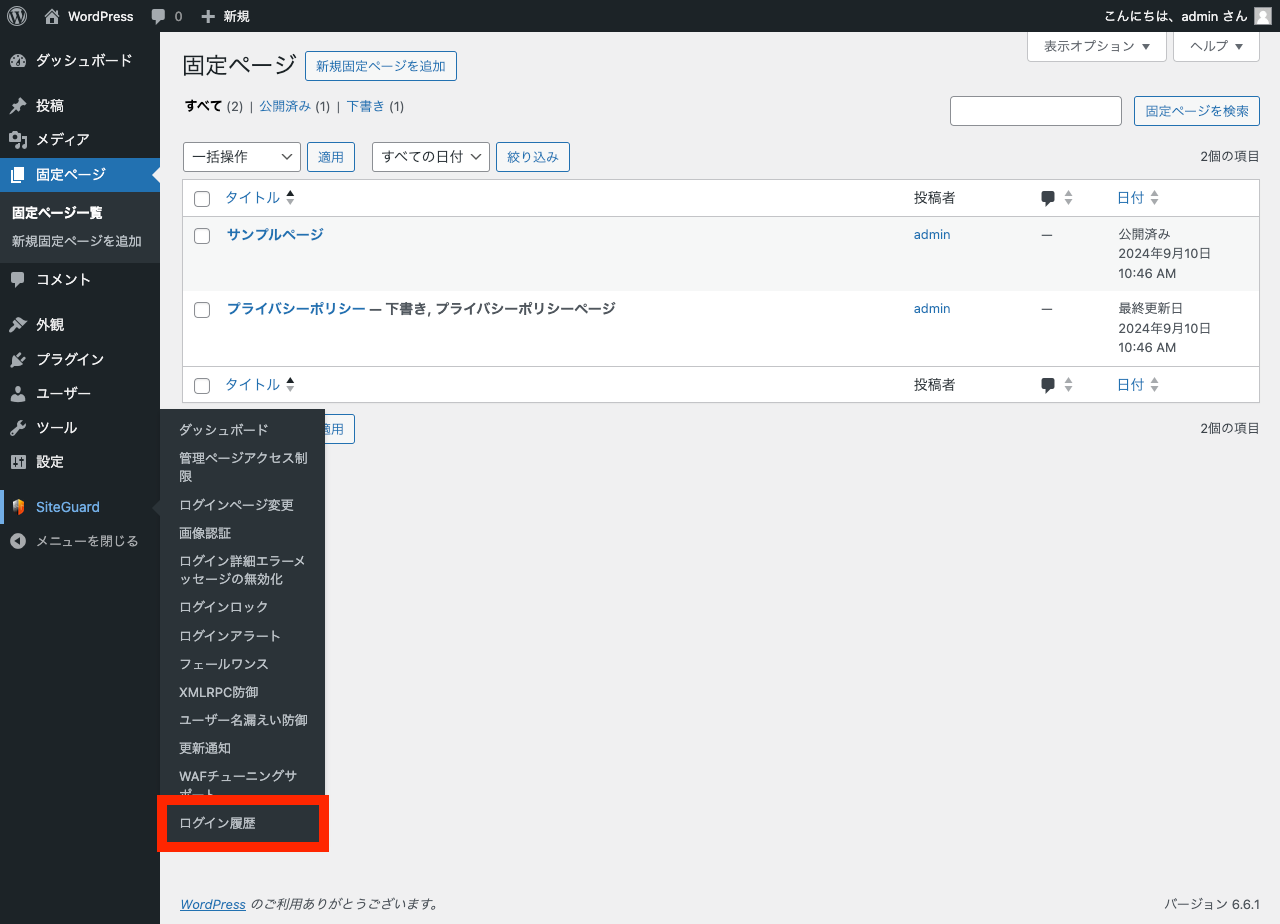Open the site home icon labeled WordPress
This screenshot has width=1280, height=924.
[52, 16]
